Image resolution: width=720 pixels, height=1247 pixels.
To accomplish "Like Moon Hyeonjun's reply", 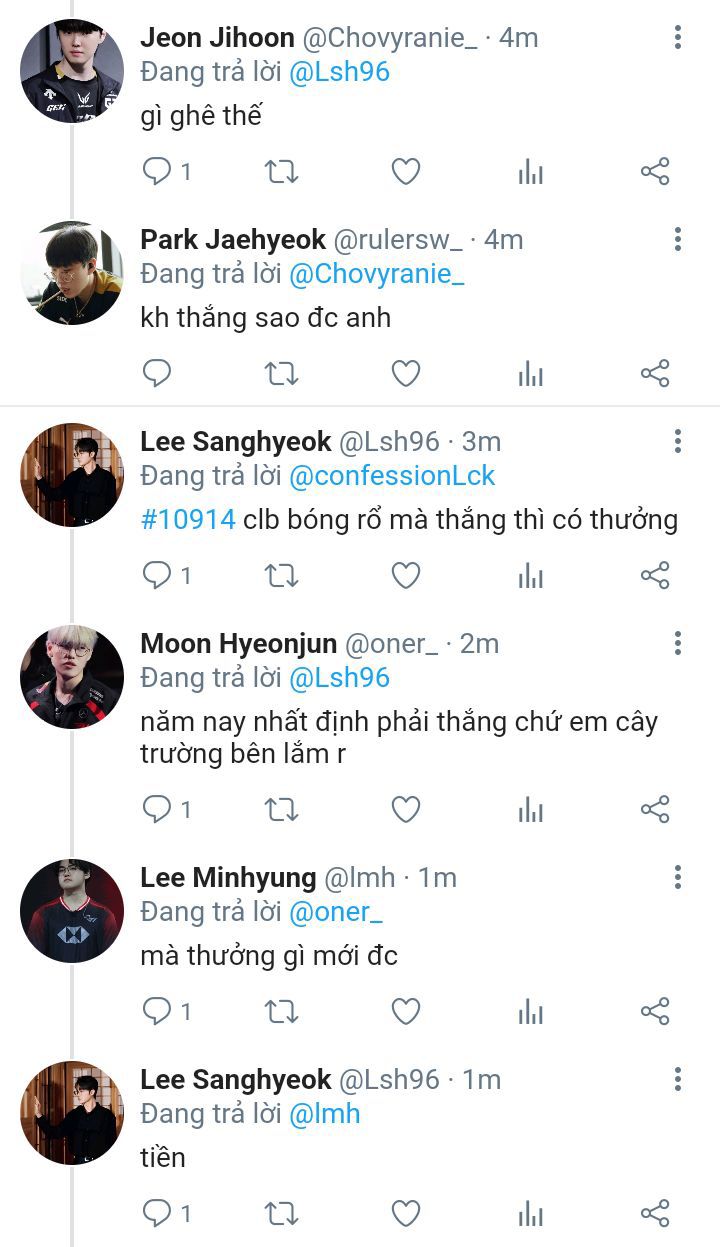I will click(x=405, y=809).
